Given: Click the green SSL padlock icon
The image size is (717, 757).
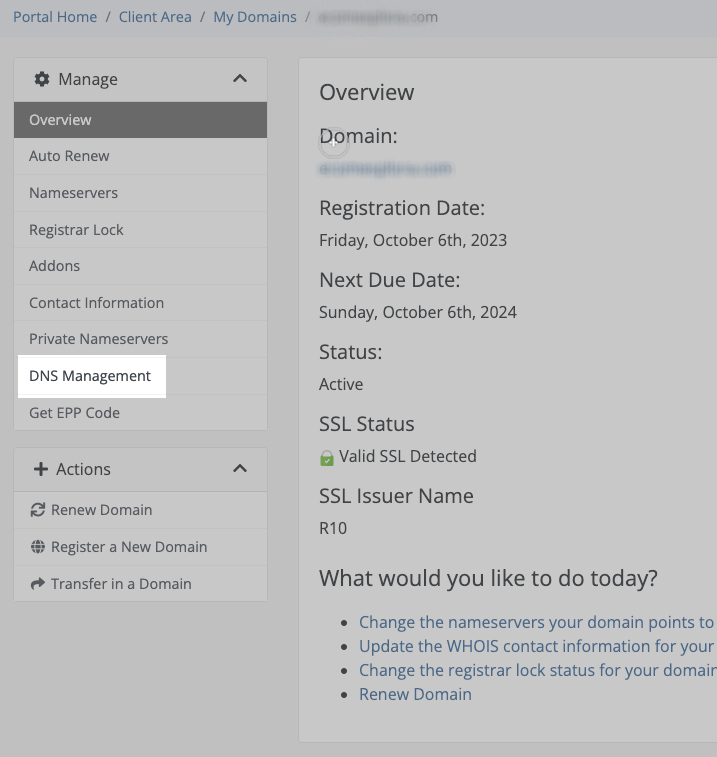Looking at the screenshot, I should [x=327, y=458].
